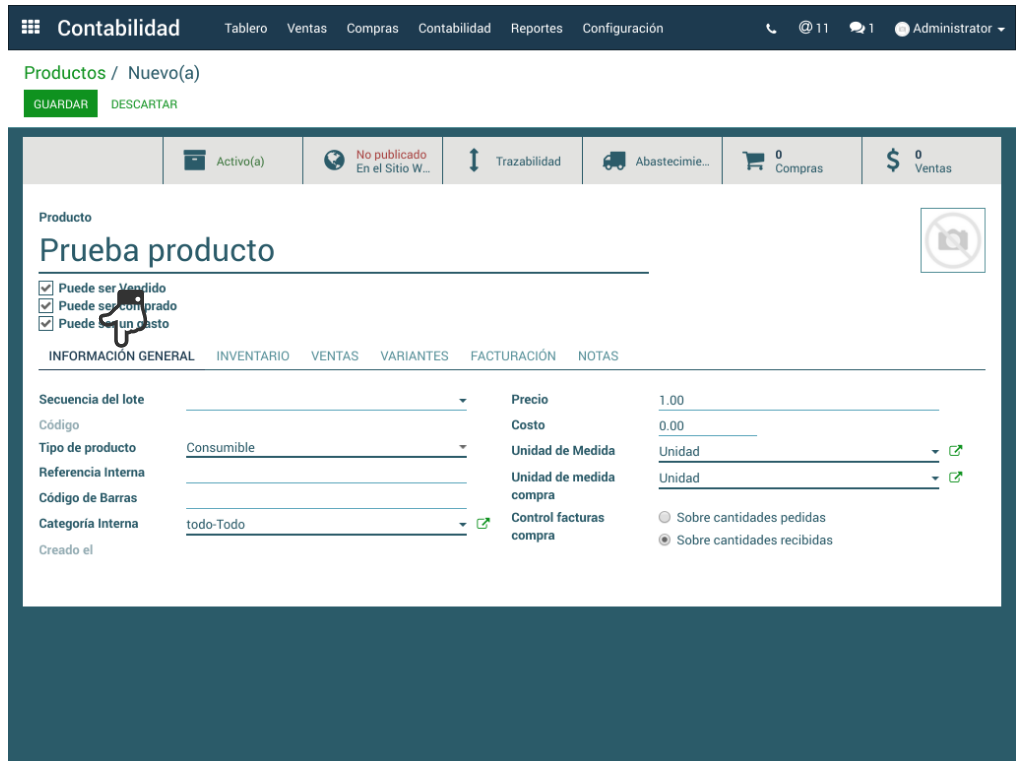
Task: Open the chat conversations icon
Action: pos(861,28)
